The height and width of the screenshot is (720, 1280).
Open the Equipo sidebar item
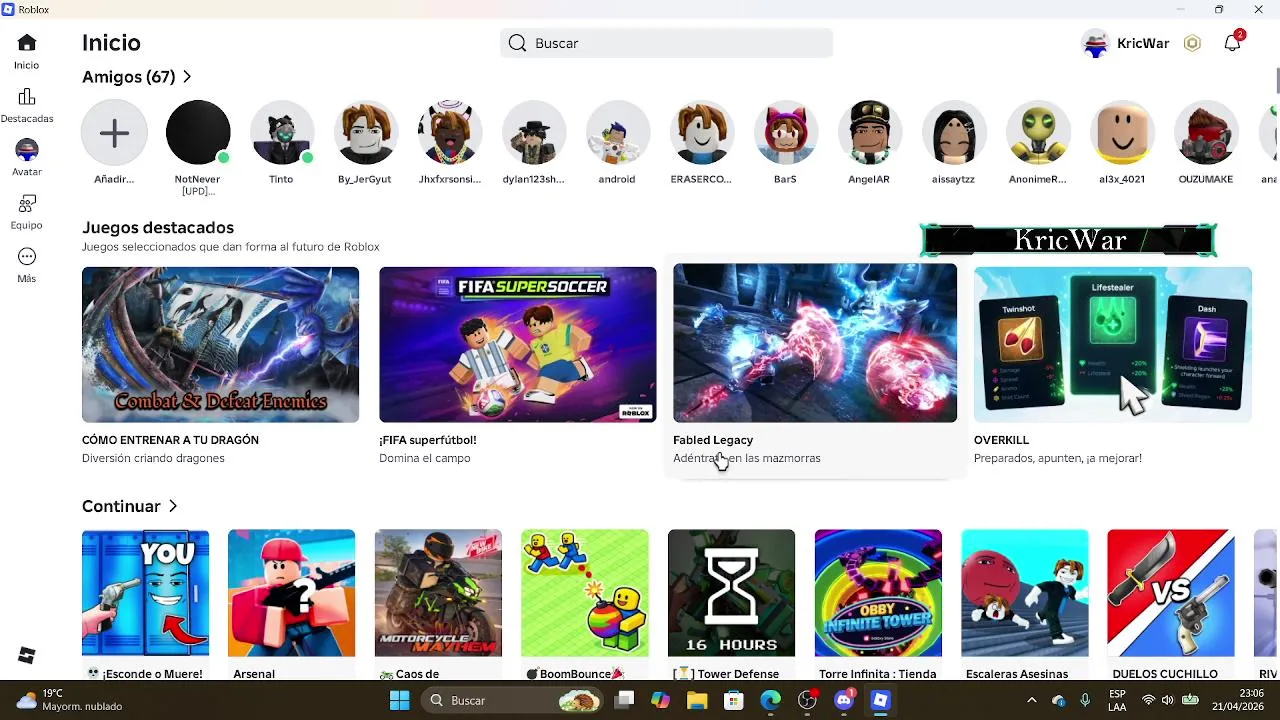27,212
